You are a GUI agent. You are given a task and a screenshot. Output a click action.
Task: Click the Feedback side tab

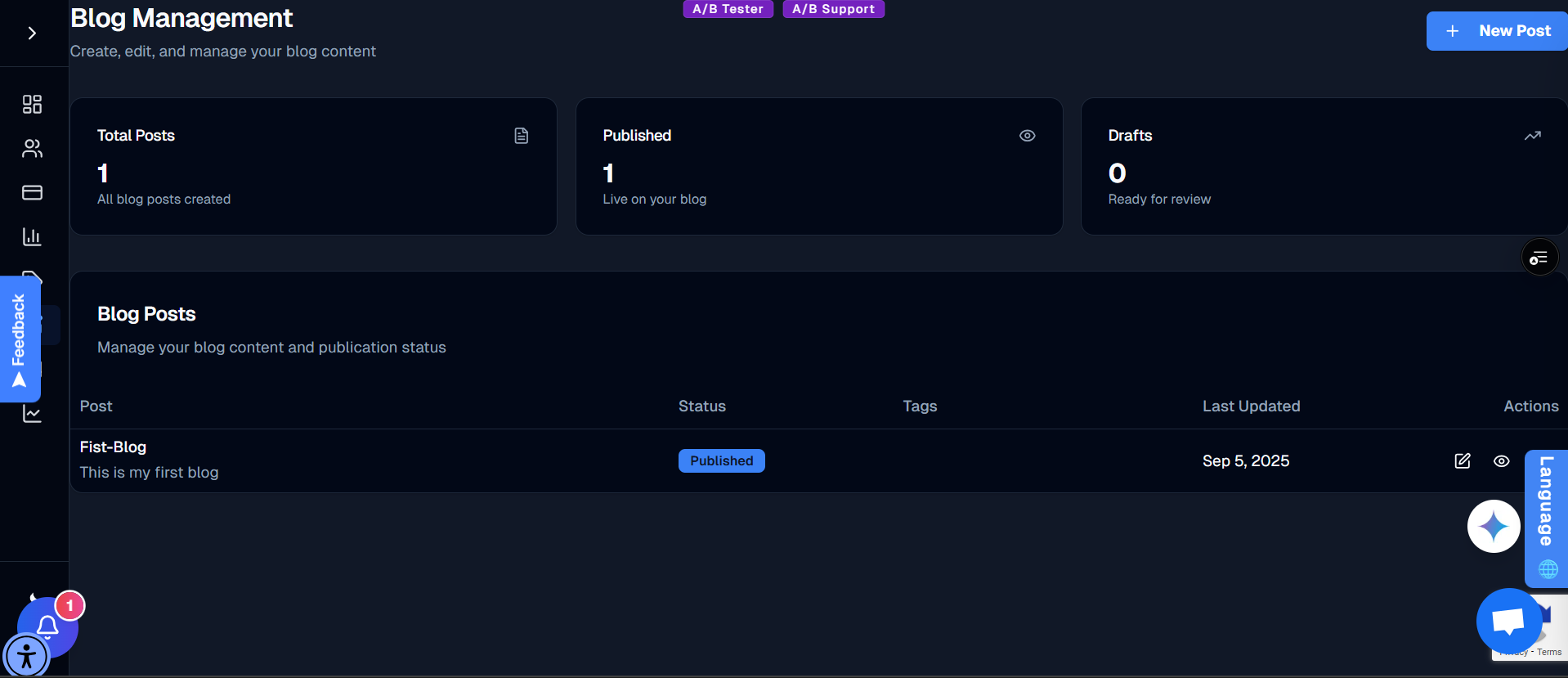[x=20, y=339]
